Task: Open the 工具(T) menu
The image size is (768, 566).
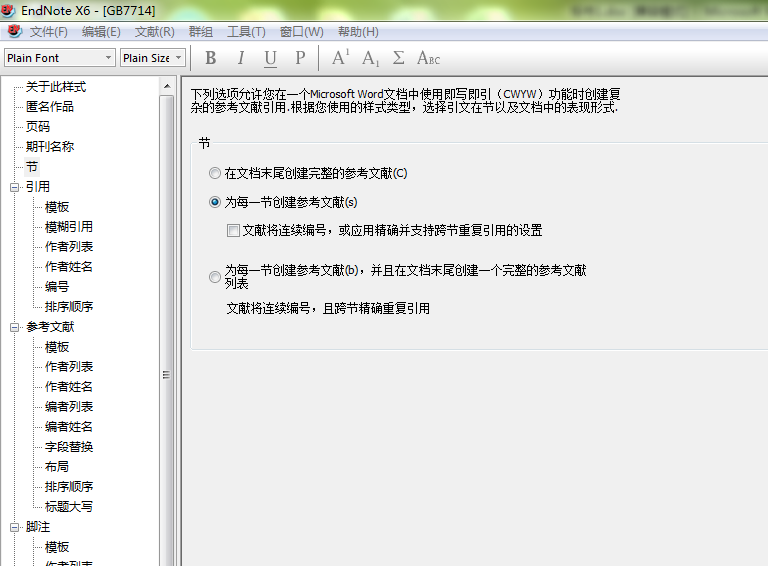Action: coord(246,32)
